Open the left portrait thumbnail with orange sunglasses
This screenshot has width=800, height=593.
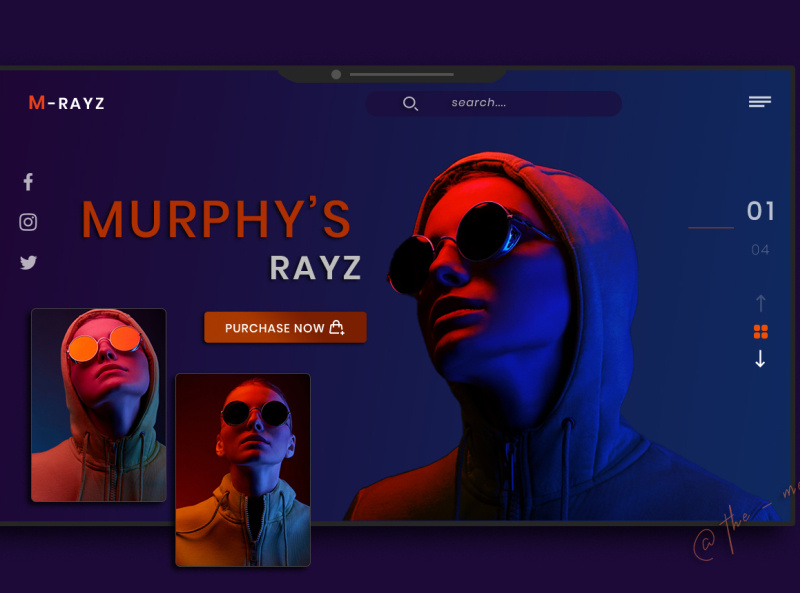[x=98, y=405]
